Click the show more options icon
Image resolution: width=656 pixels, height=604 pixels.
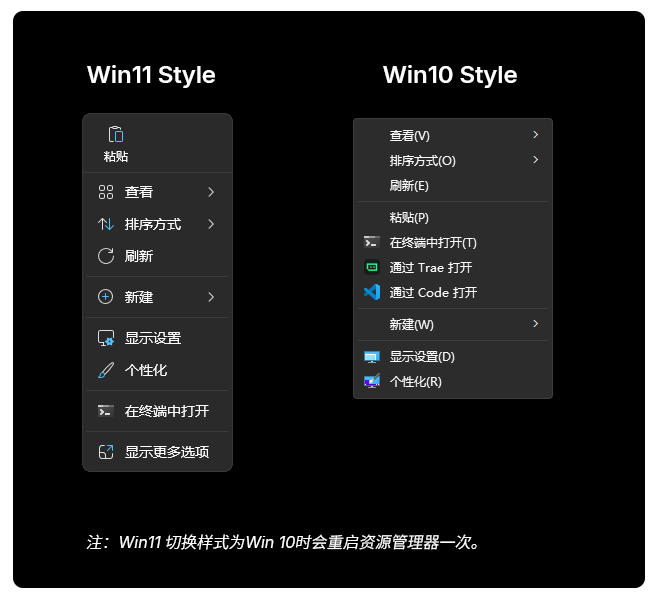click(x=106, y=452)
